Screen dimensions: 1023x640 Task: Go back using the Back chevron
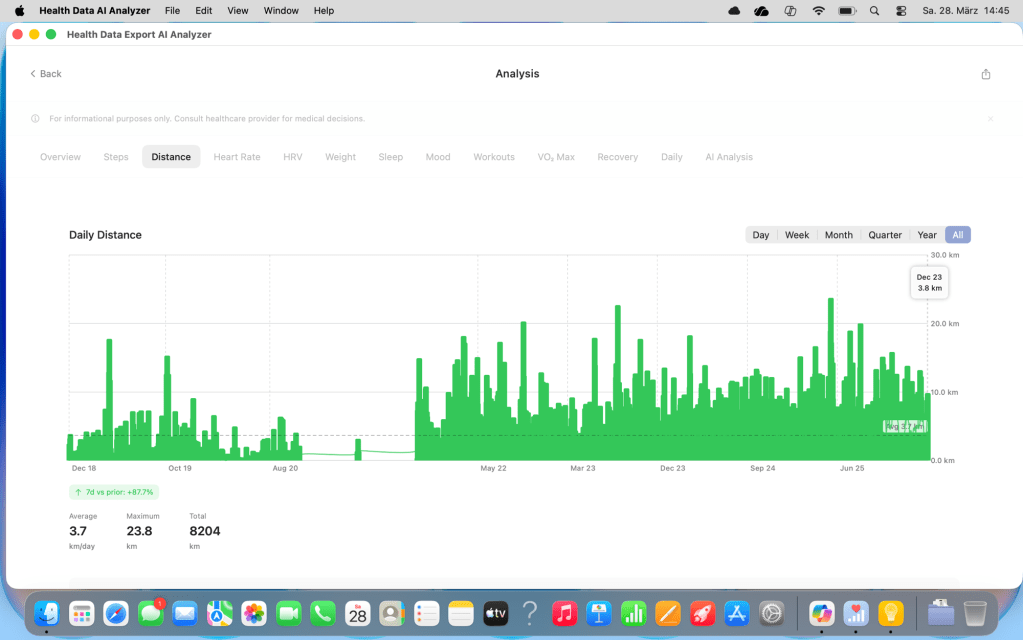point(45,74)
